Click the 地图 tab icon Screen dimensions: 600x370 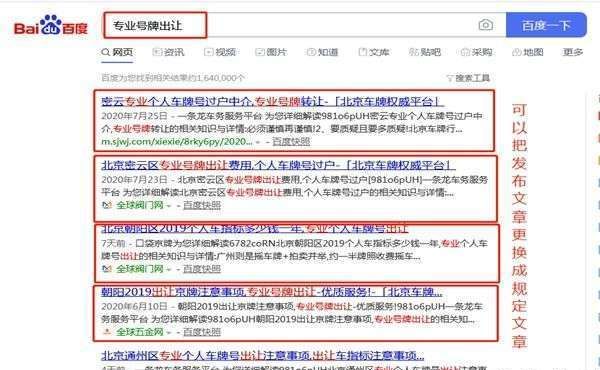click(517, 52)
